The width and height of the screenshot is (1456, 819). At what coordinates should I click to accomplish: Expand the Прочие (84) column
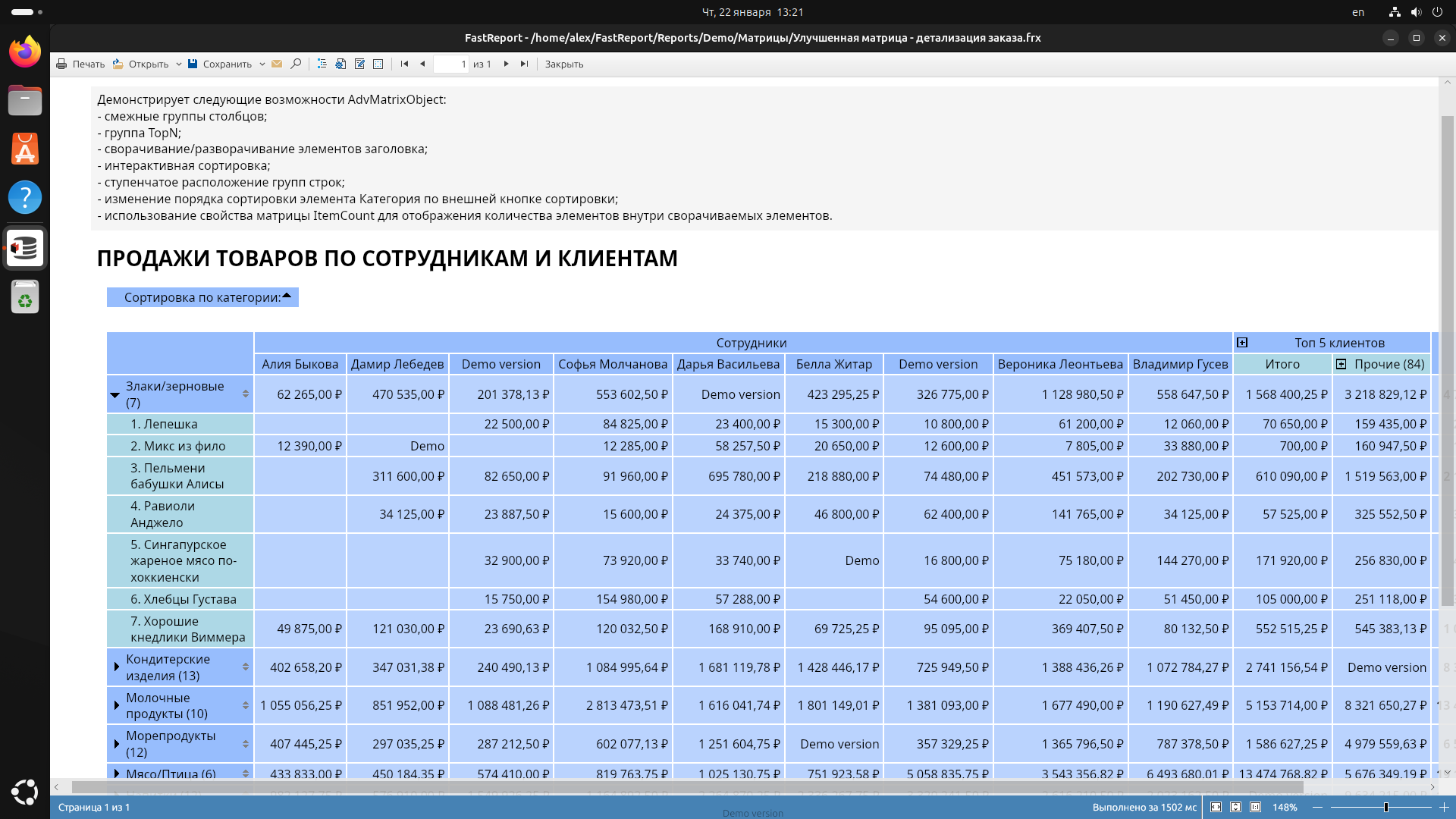tap(1341, 364)
